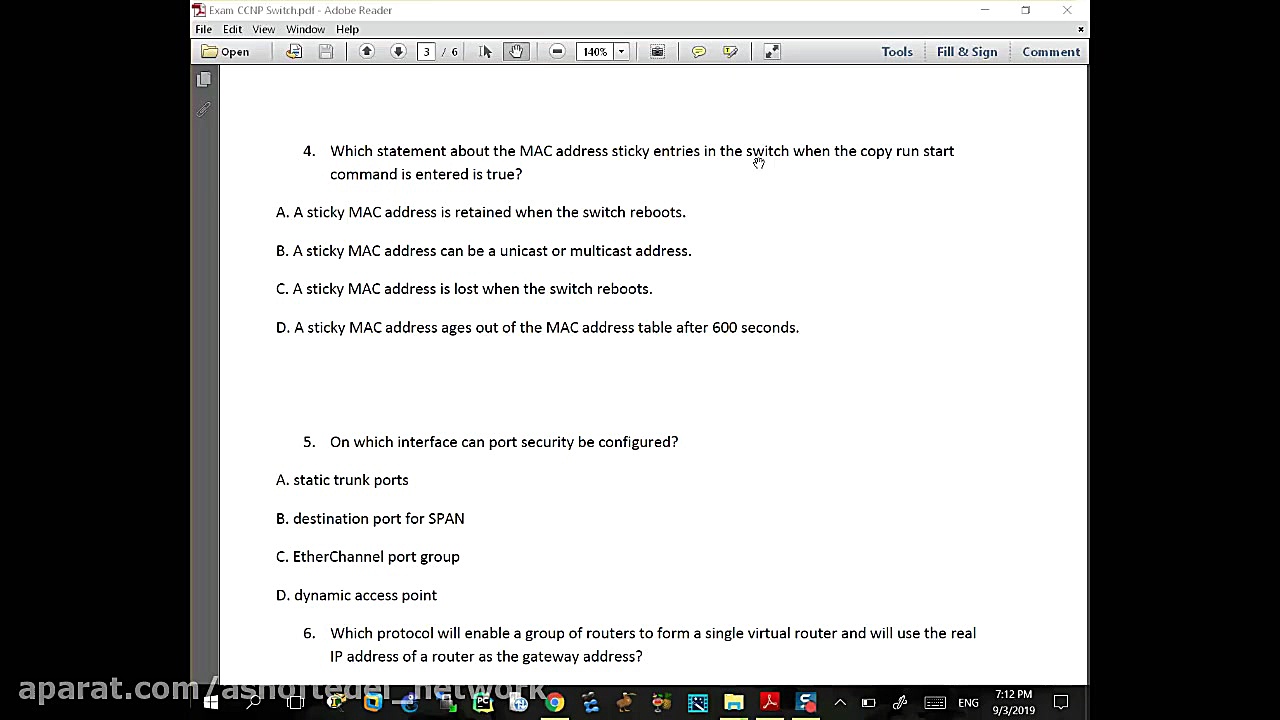Click question 5 text about port security

[504, 442]
